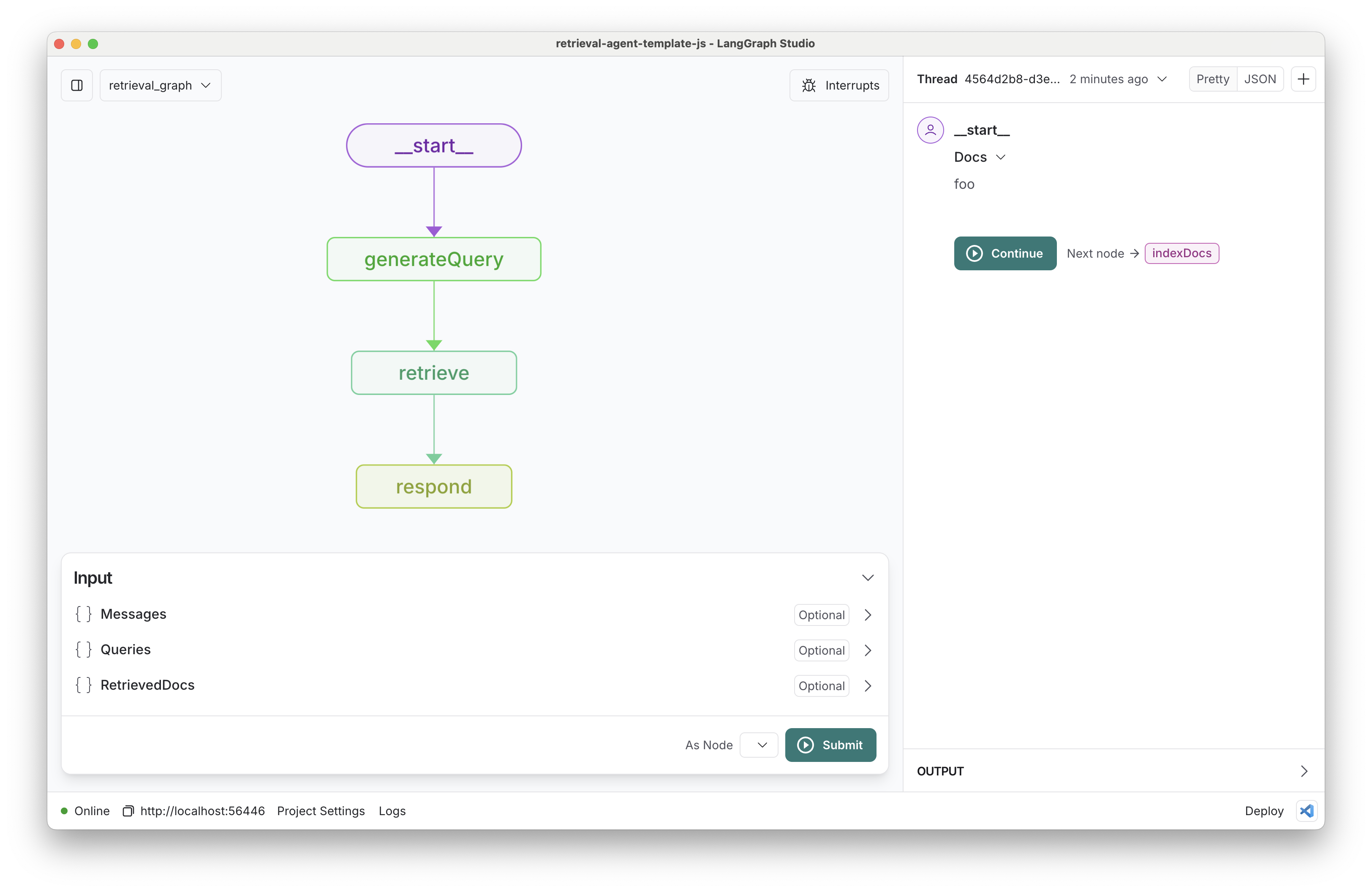Click the VS Code icon in status bar
This screenshot has width=1372, height=892.
(1306, 811)
